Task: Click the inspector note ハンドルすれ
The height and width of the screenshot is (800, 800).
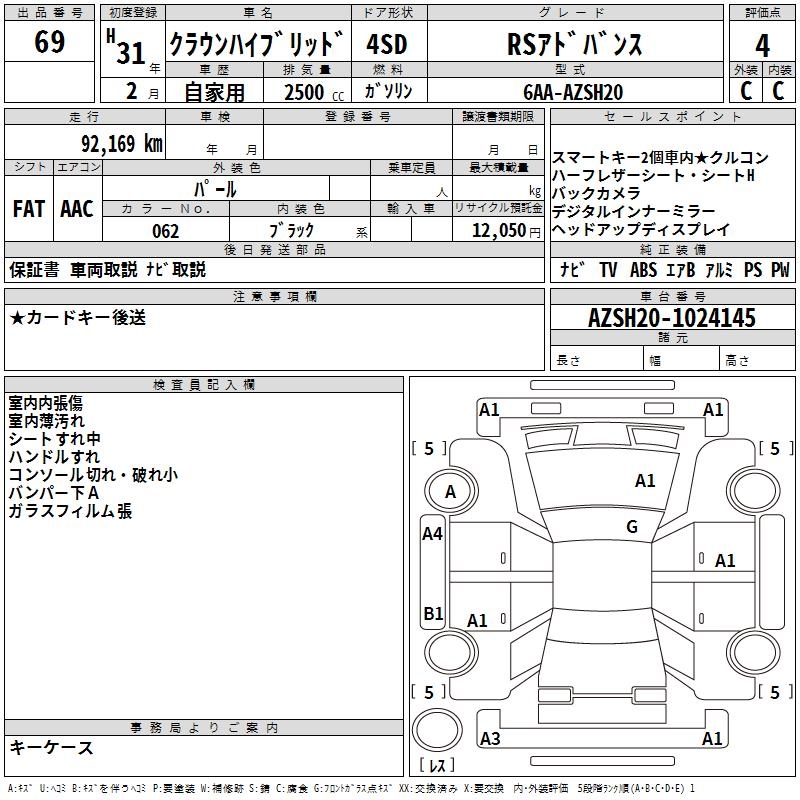Action: coord(54,457)
